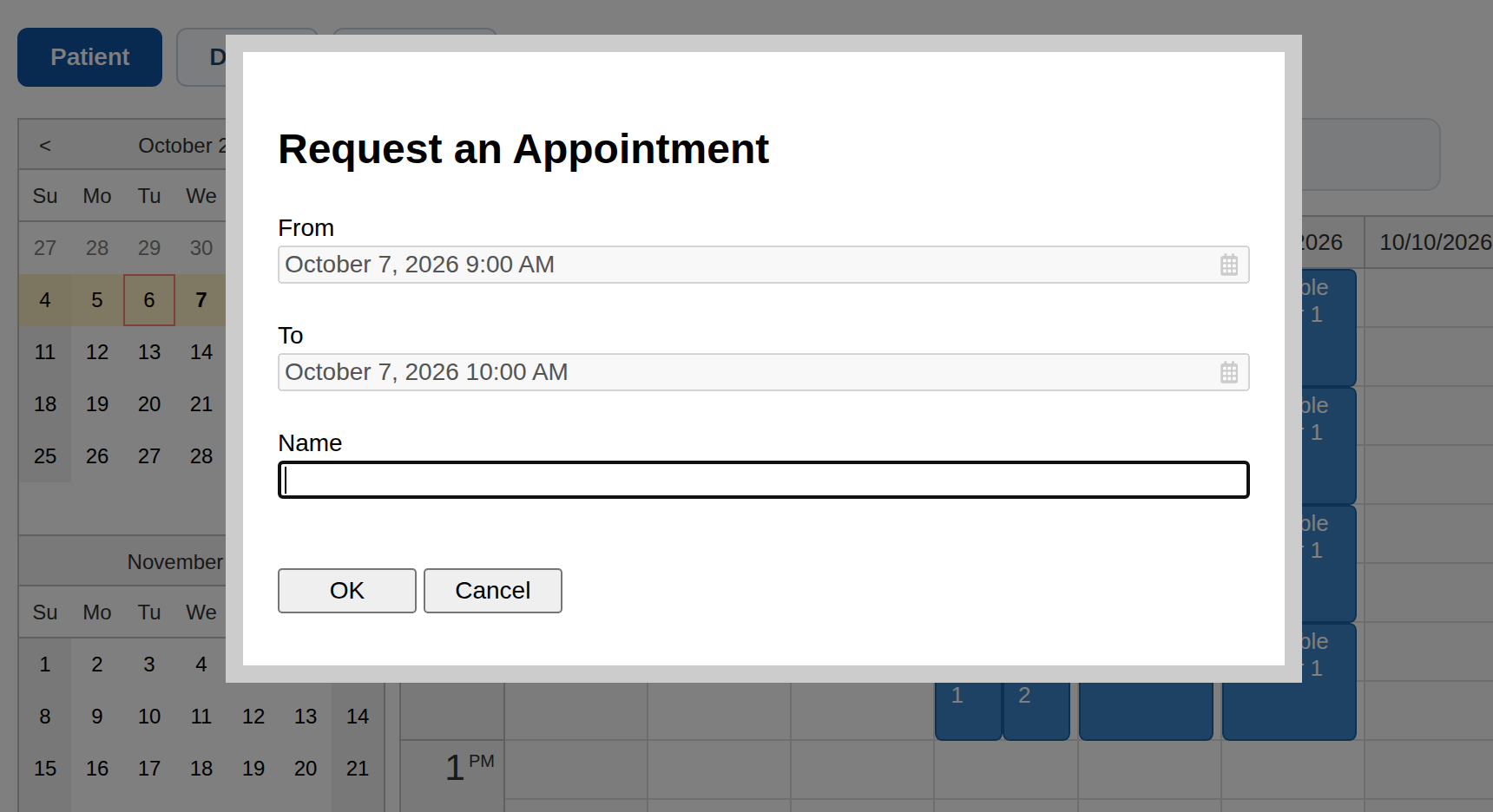1493x812 pixels.
Task: Open the From date picker calendar icon
Action: (x=1228, y=265)
